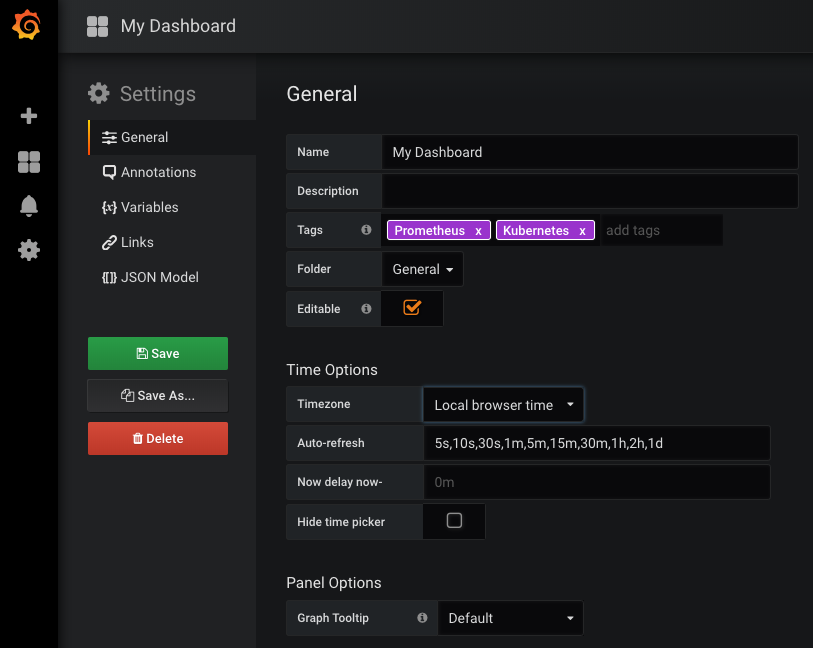Click the info icon next to Editable
The height and width of the screenshot is (648, 813).
point(366,308)
